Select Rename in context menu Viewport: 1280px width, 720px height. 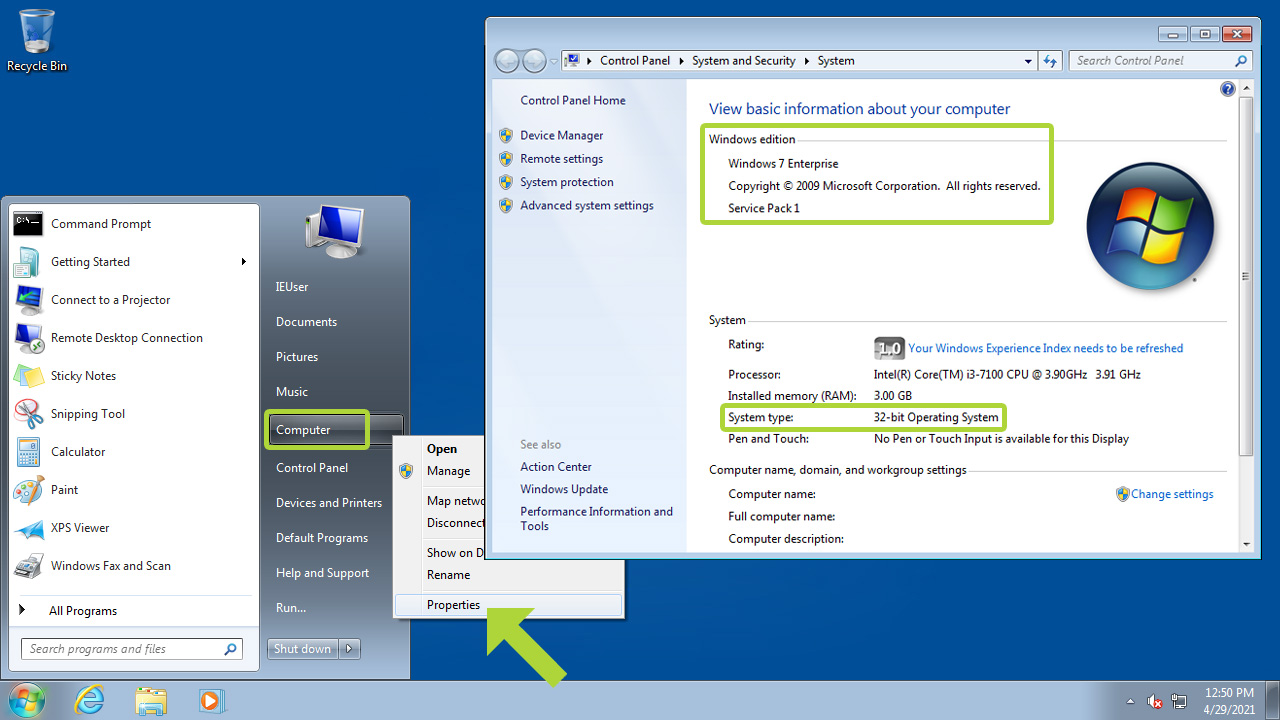(448, 575)
